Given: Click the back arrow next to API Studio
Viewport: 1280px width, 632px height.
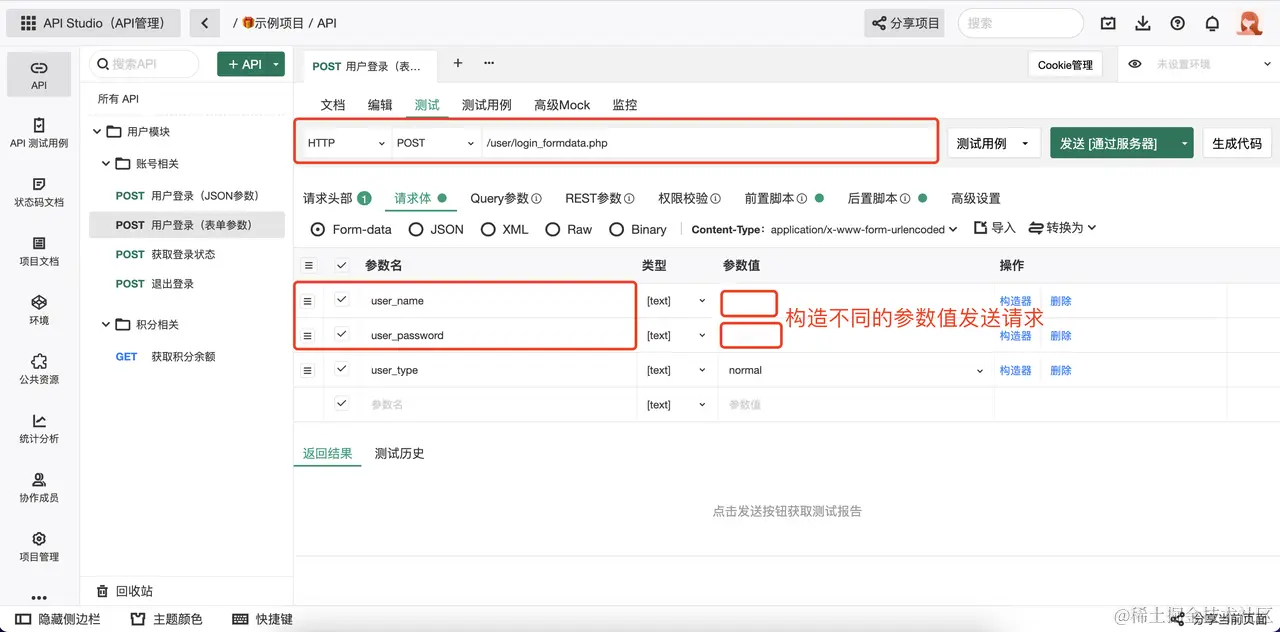Looking at the screenshot, I should 204,23.
